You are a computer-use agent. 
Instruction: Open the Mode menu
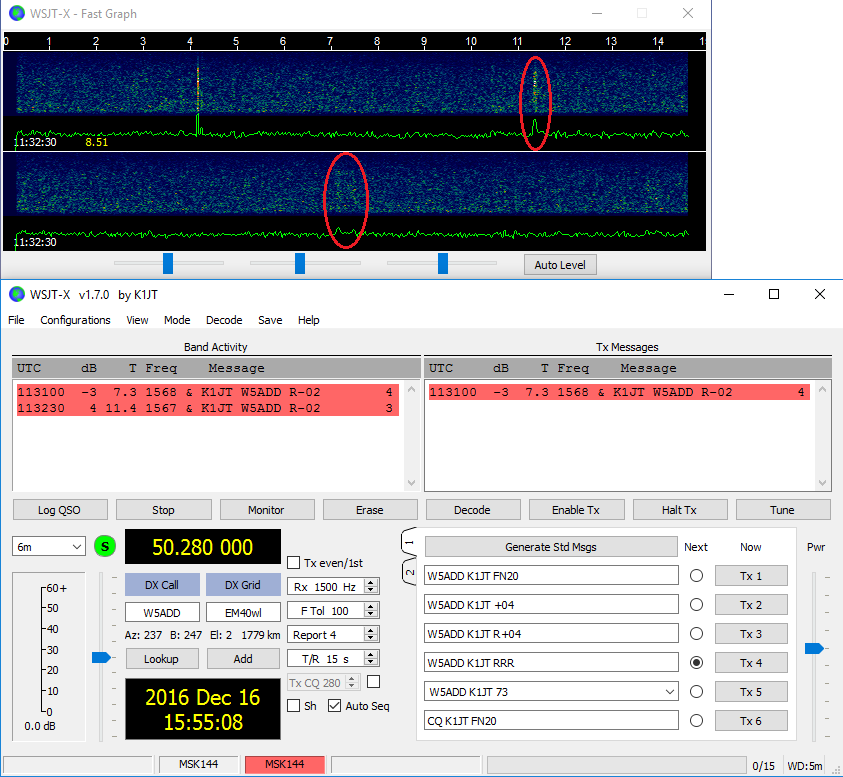click(x=177, y=320)
